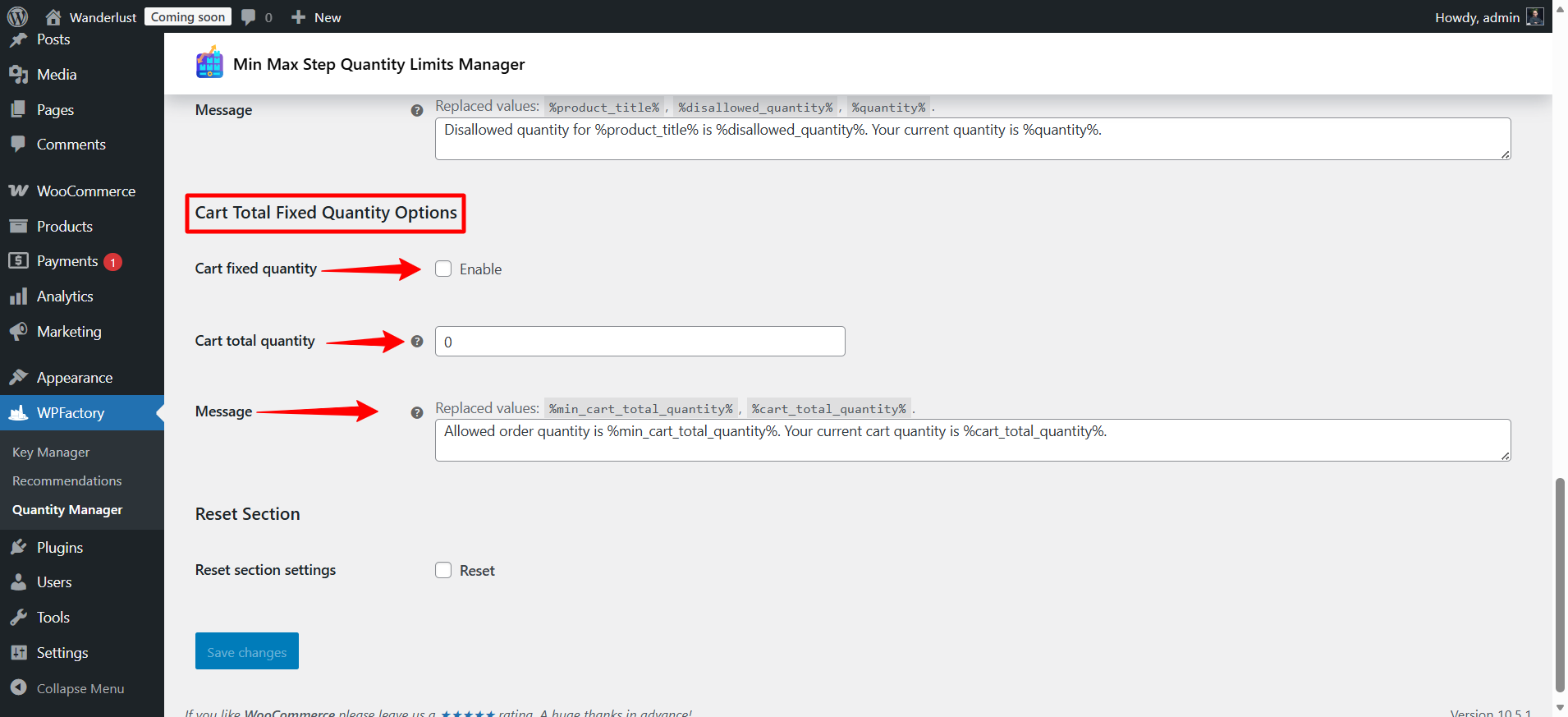This screenshot has height=717, width=1568.
Task: Click the Appearance paintbrush icon
Action: (18, 378)
